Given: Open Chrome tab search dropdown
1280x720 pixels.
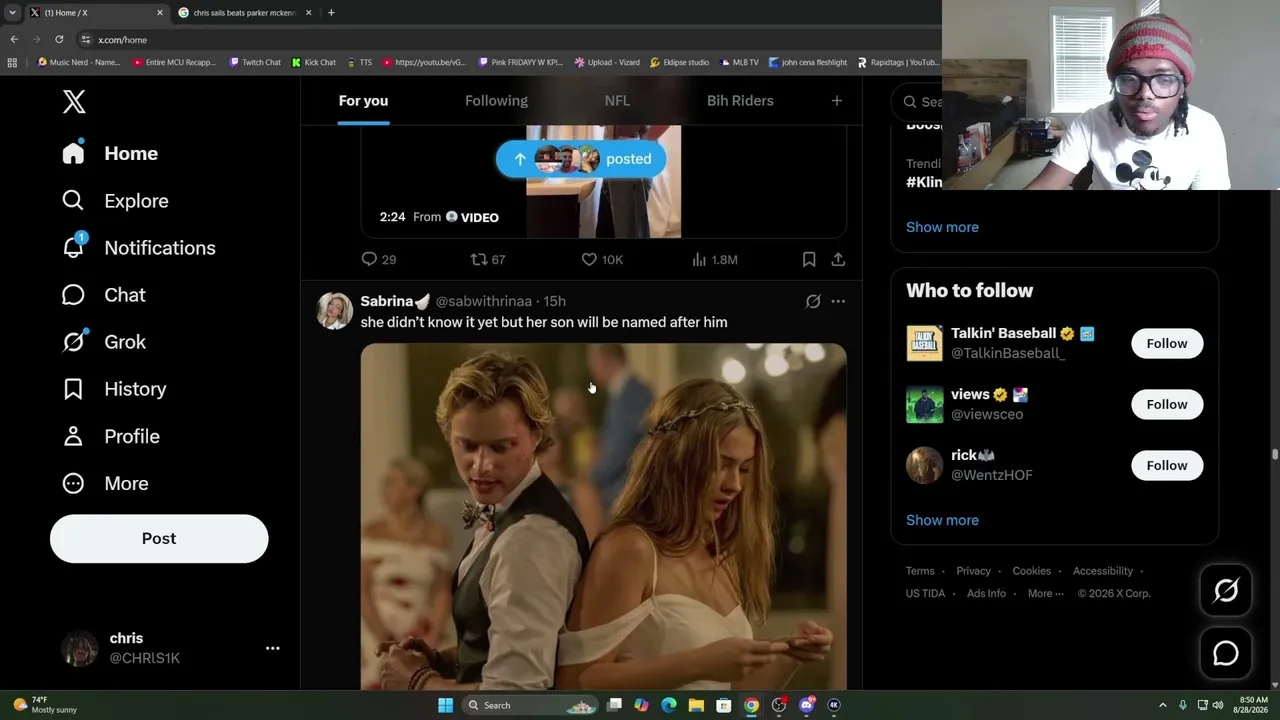Looking at the screenshot, I should point(11,13).
